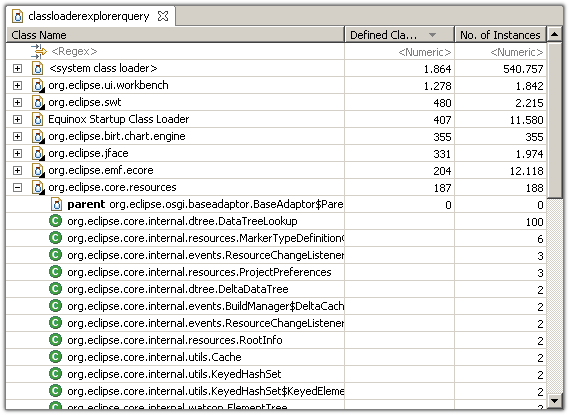
Task: Sort by No. of Instances column header
Action: [x=500, y=35]
